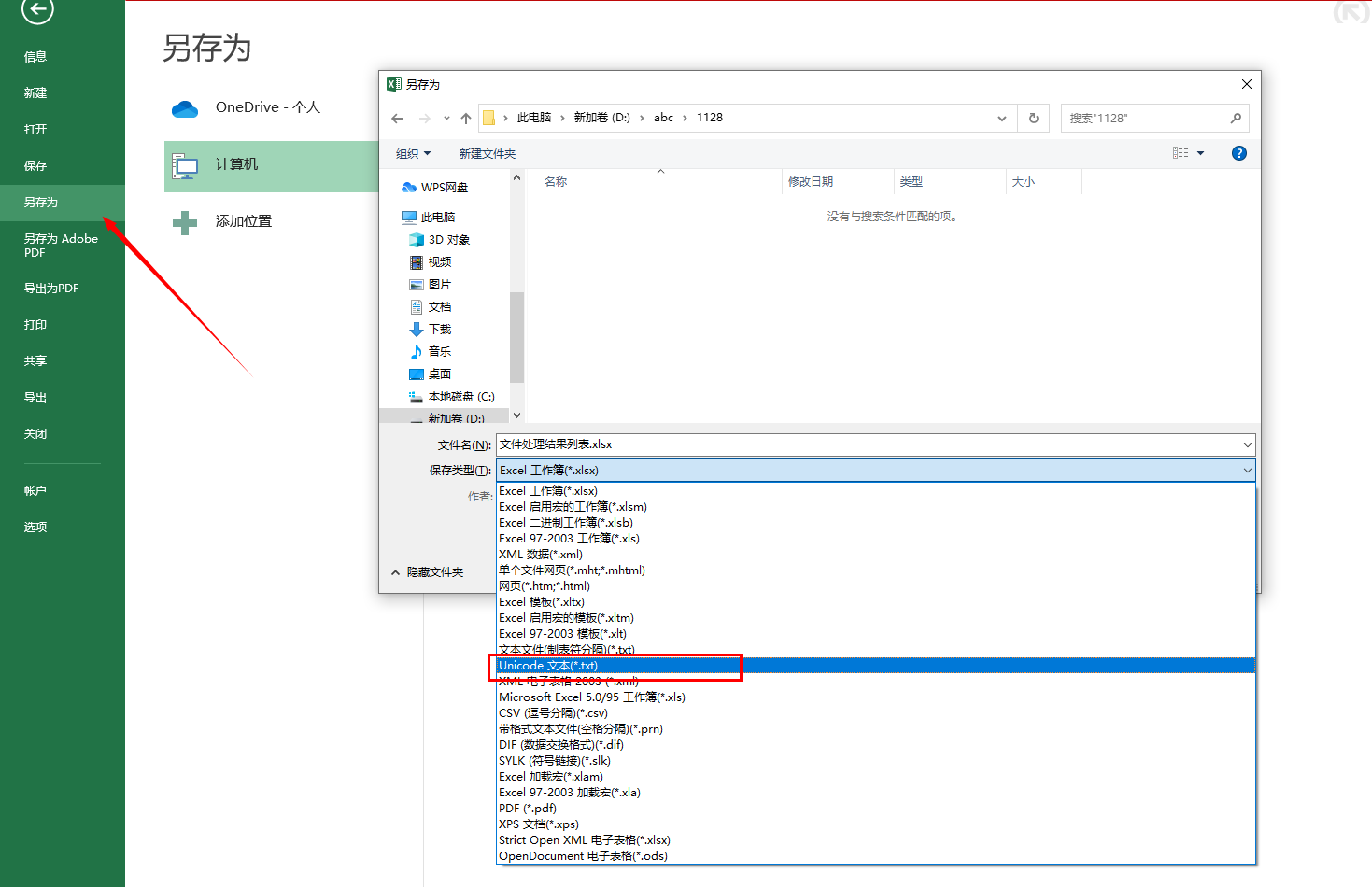
Task: Click the OneDrive cloud icon
Action: click(x=185, y=107)
